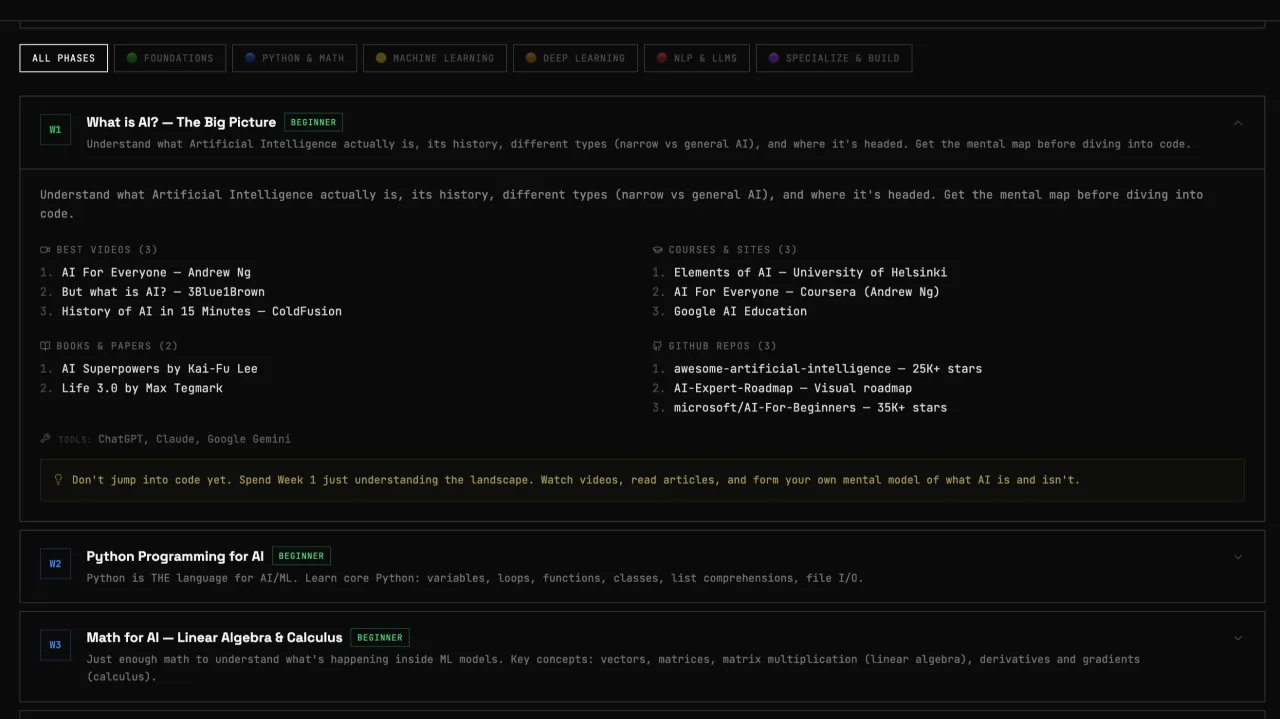The height and width of the screenshot is (719, 1280).
Task: Click Beginner badge on Python Programming
Action: click(301, 556)
